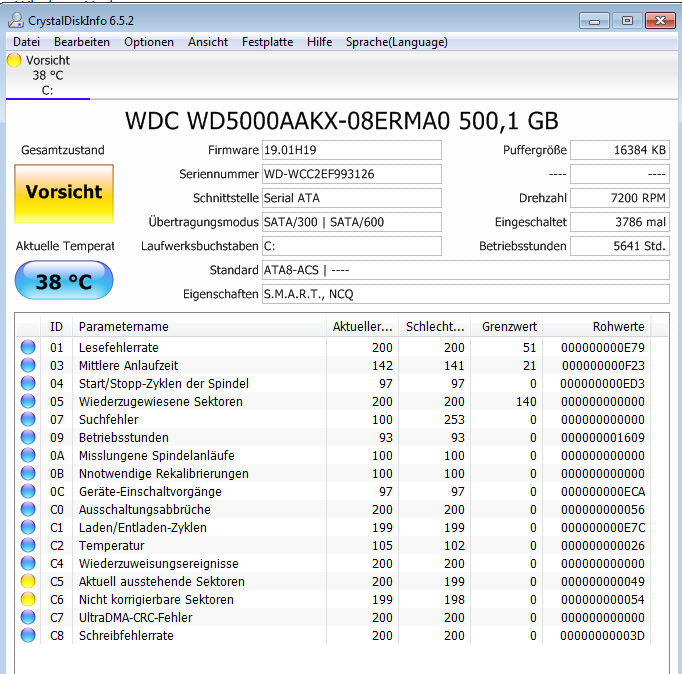This screenshot has height=674, width=682.
Task: Click the Firmware field 19.01H19
Action: [352, 150]
